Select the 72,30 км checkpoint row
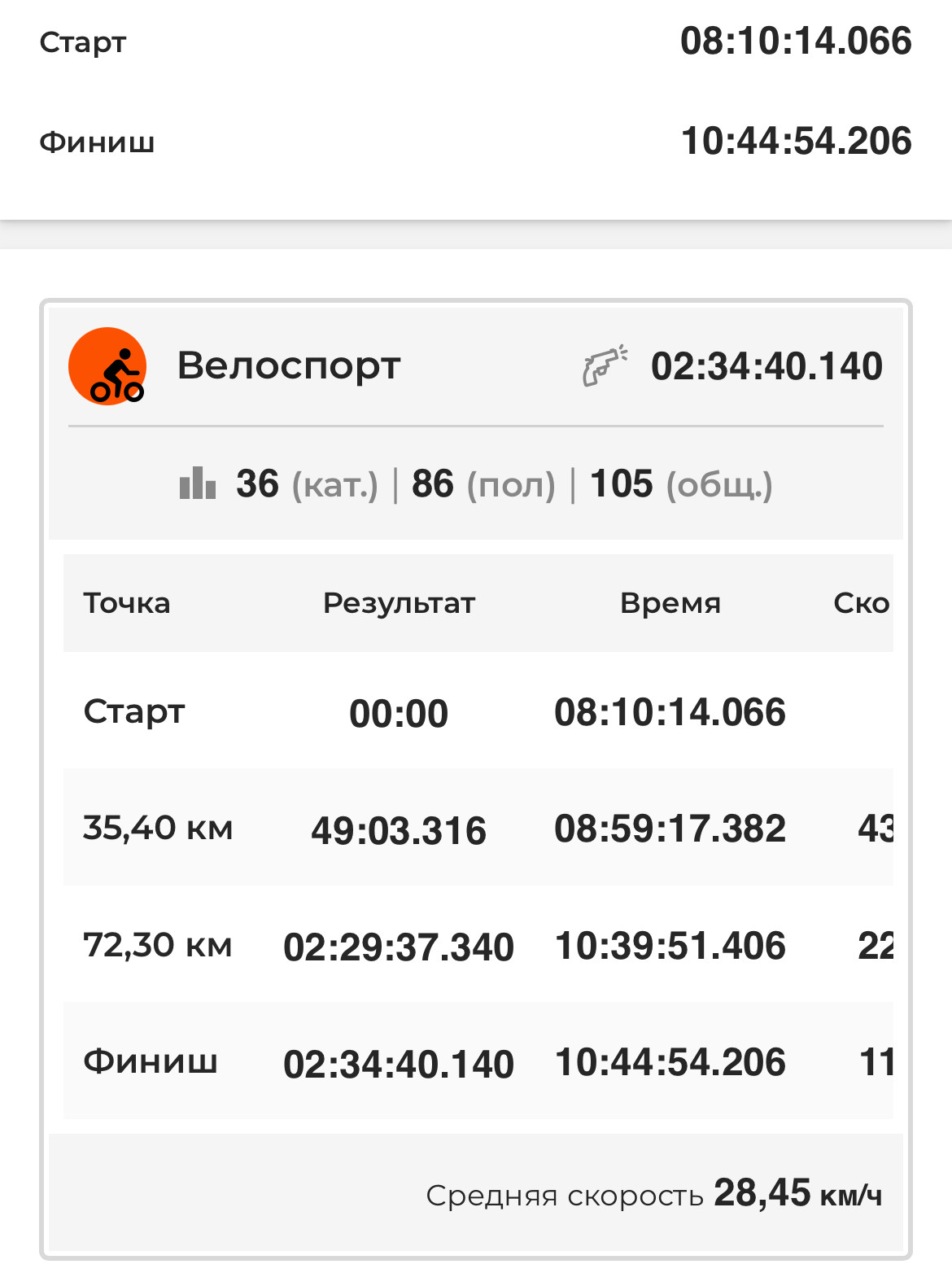Image resolution: width=952 pixels, height=1286 pixels. point(478,945)
